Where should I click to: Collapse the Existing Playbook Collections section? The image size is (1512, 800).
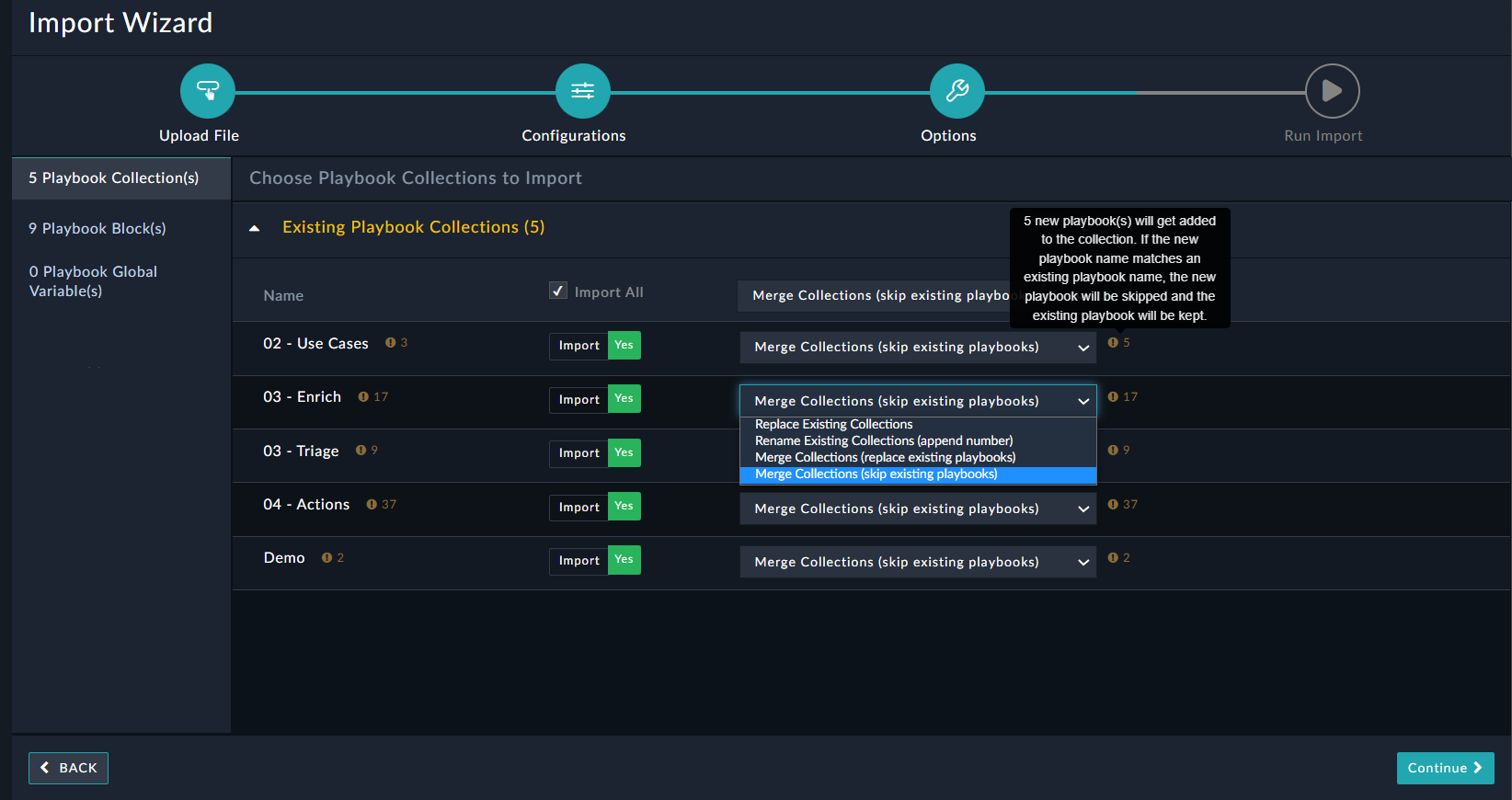[255, 228]
